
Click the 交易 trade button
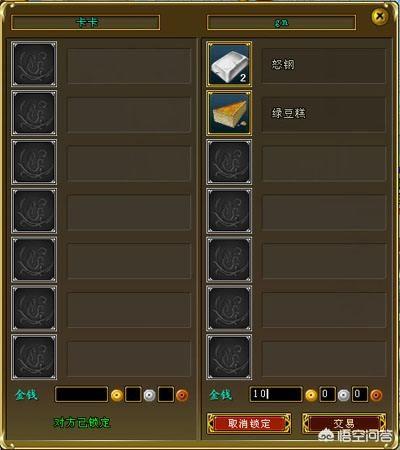point(344,424)
